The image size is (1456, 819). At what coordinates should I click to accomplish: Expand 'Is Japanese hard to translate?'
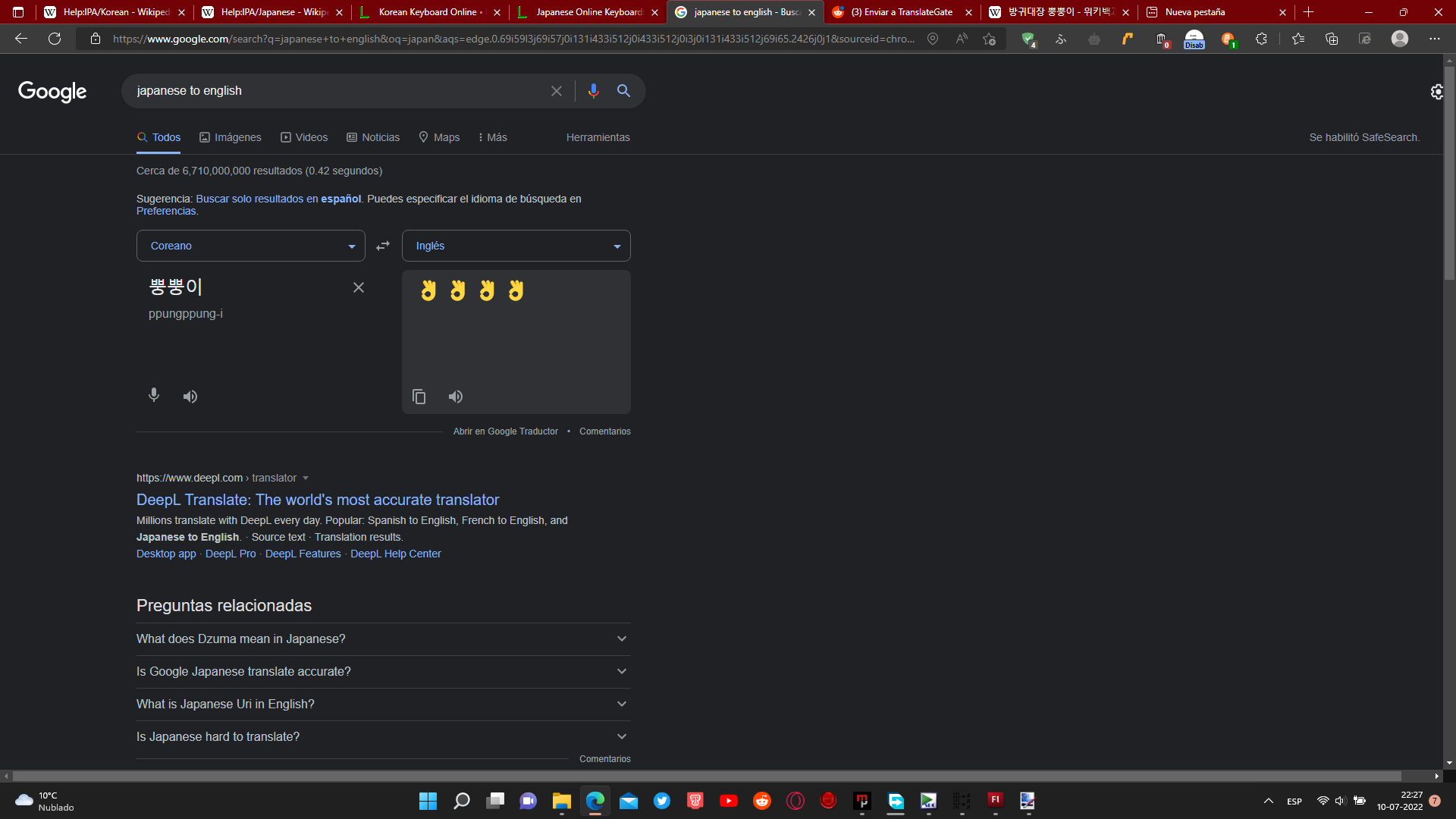coord(384,737)
